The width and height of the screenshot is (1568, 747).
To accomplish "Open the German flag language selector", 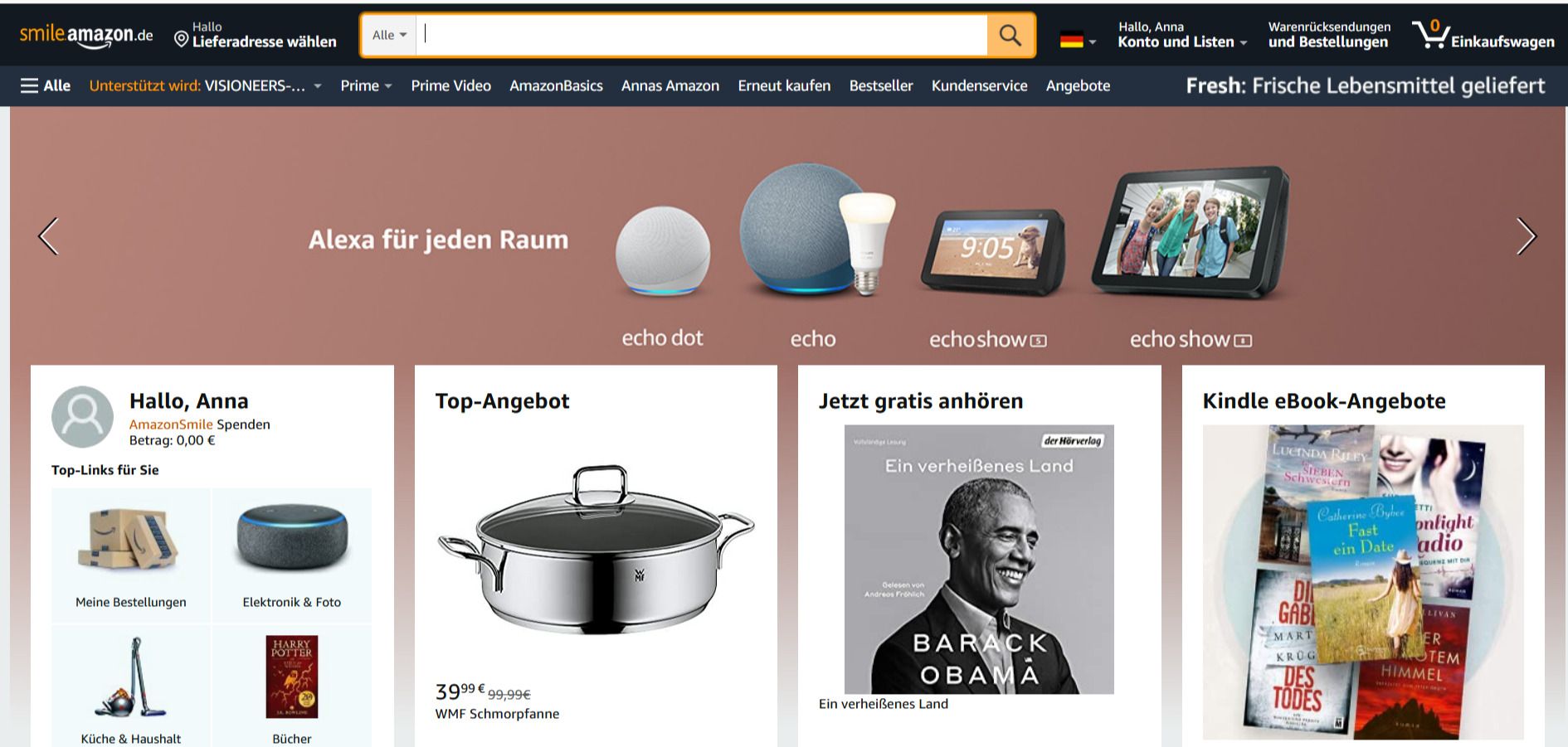I will pos(1078,39).
